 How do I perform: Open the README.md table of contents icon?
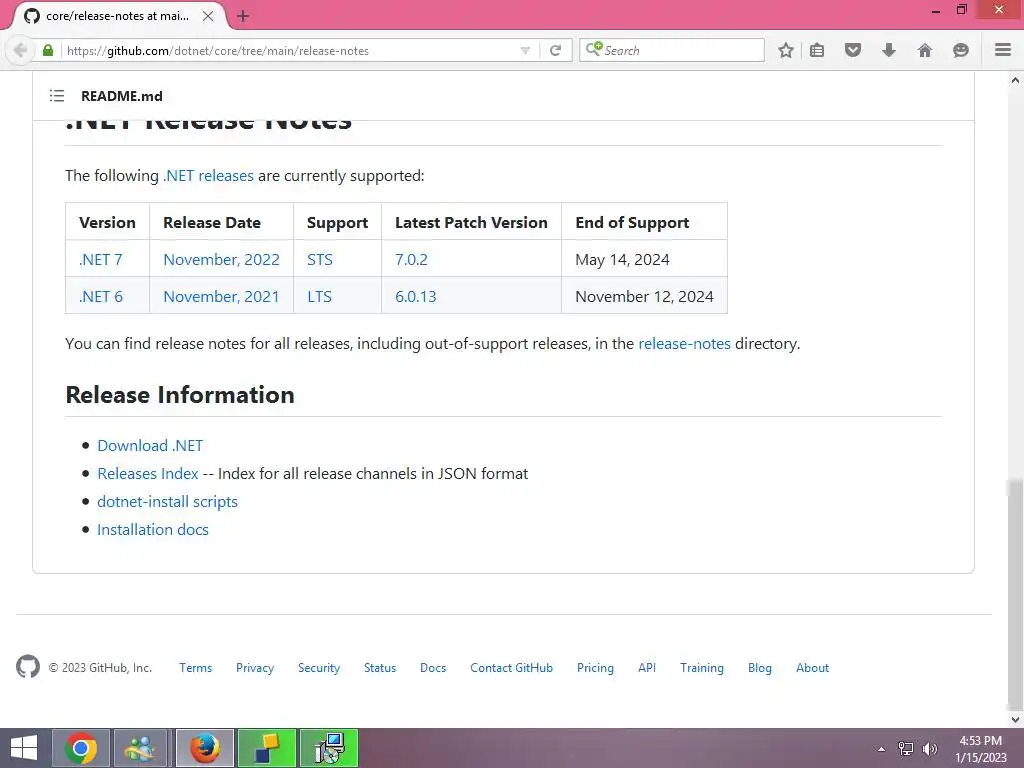[57, 96]
